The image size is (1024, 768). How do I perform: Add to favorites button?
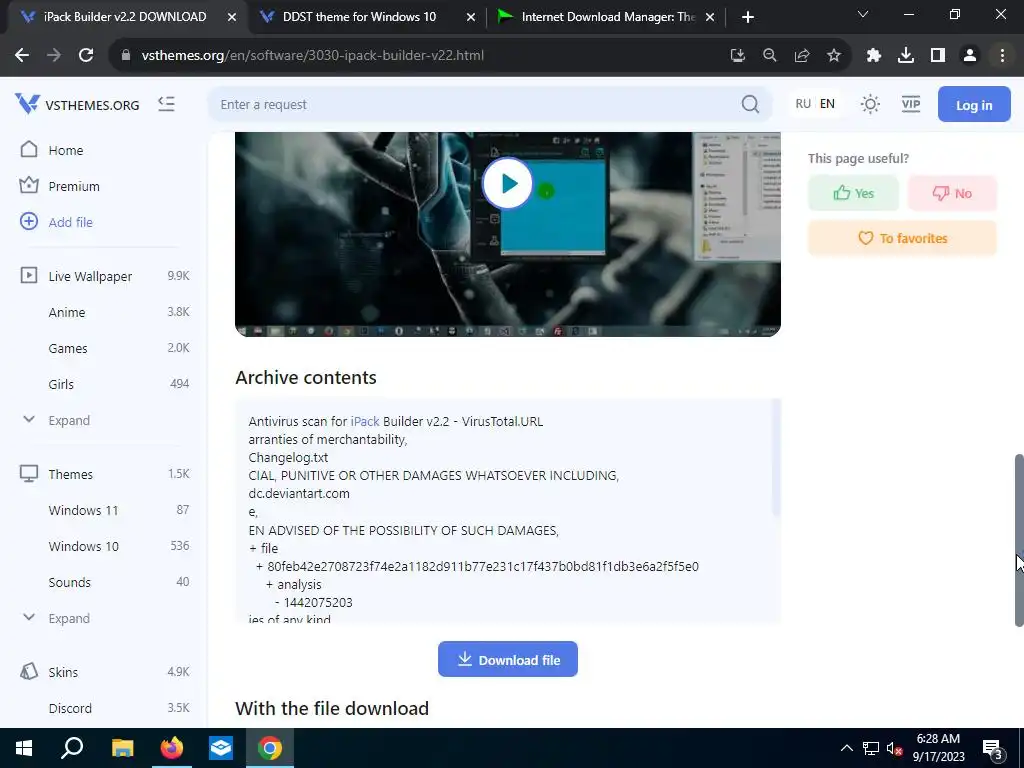[x=902, y=238]
